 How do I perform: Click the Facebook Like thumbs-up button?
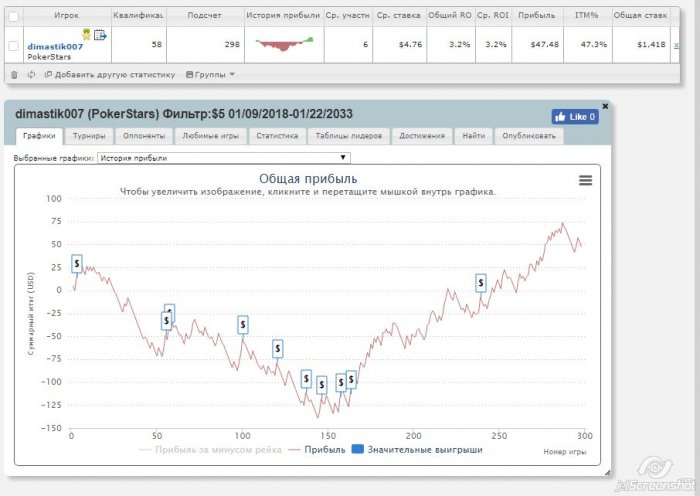coord(575,117)
